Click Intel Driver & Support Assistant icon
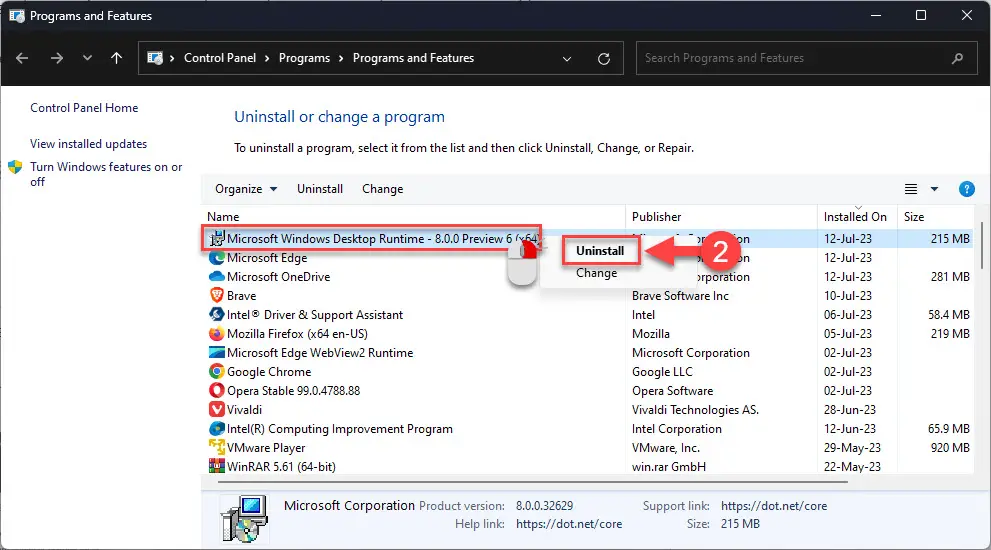This screenshot has width=991, height=550. coord(217,314)
